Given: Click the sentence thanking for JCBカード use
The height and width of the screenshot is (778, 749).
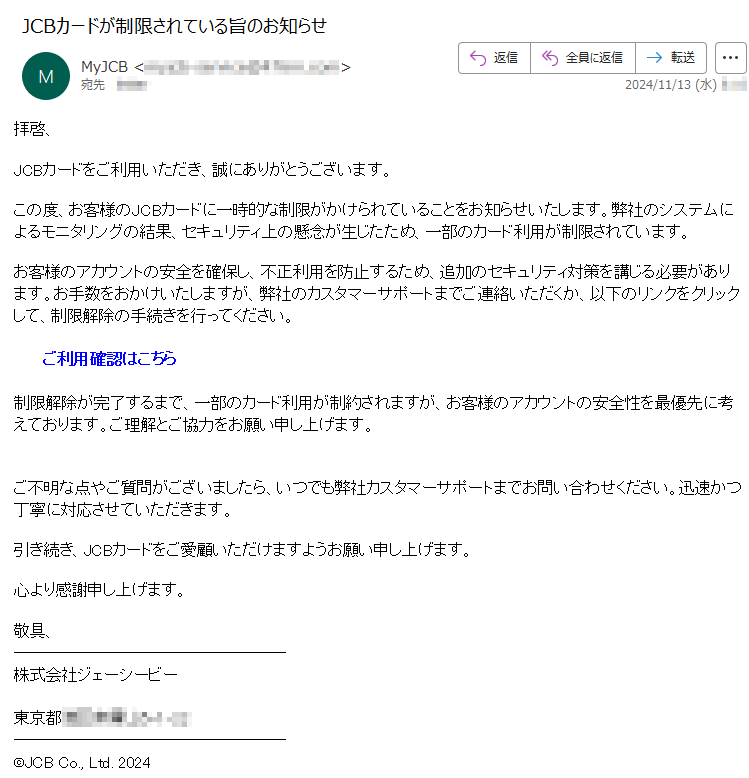Looking at the screenshot, I should tap(202, 170).
